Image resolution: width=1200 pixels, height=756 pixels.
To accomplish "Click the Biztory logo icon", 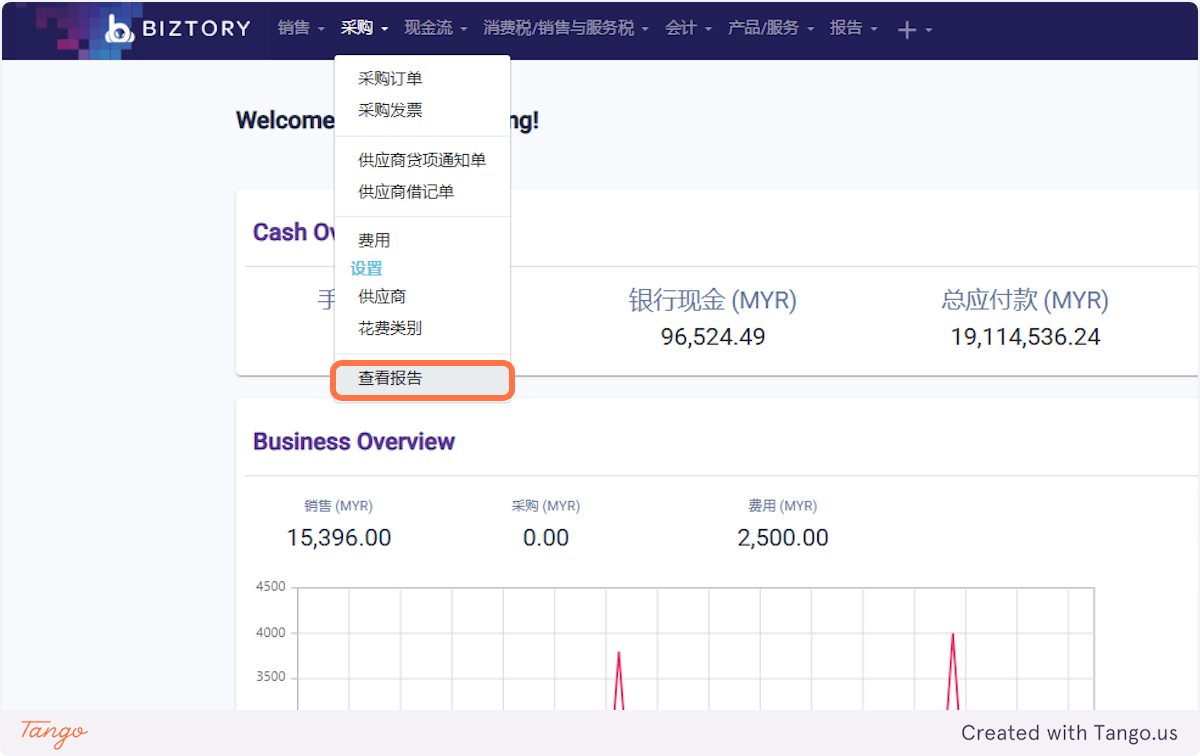I will pyautogui.click(x=119, y=29).
